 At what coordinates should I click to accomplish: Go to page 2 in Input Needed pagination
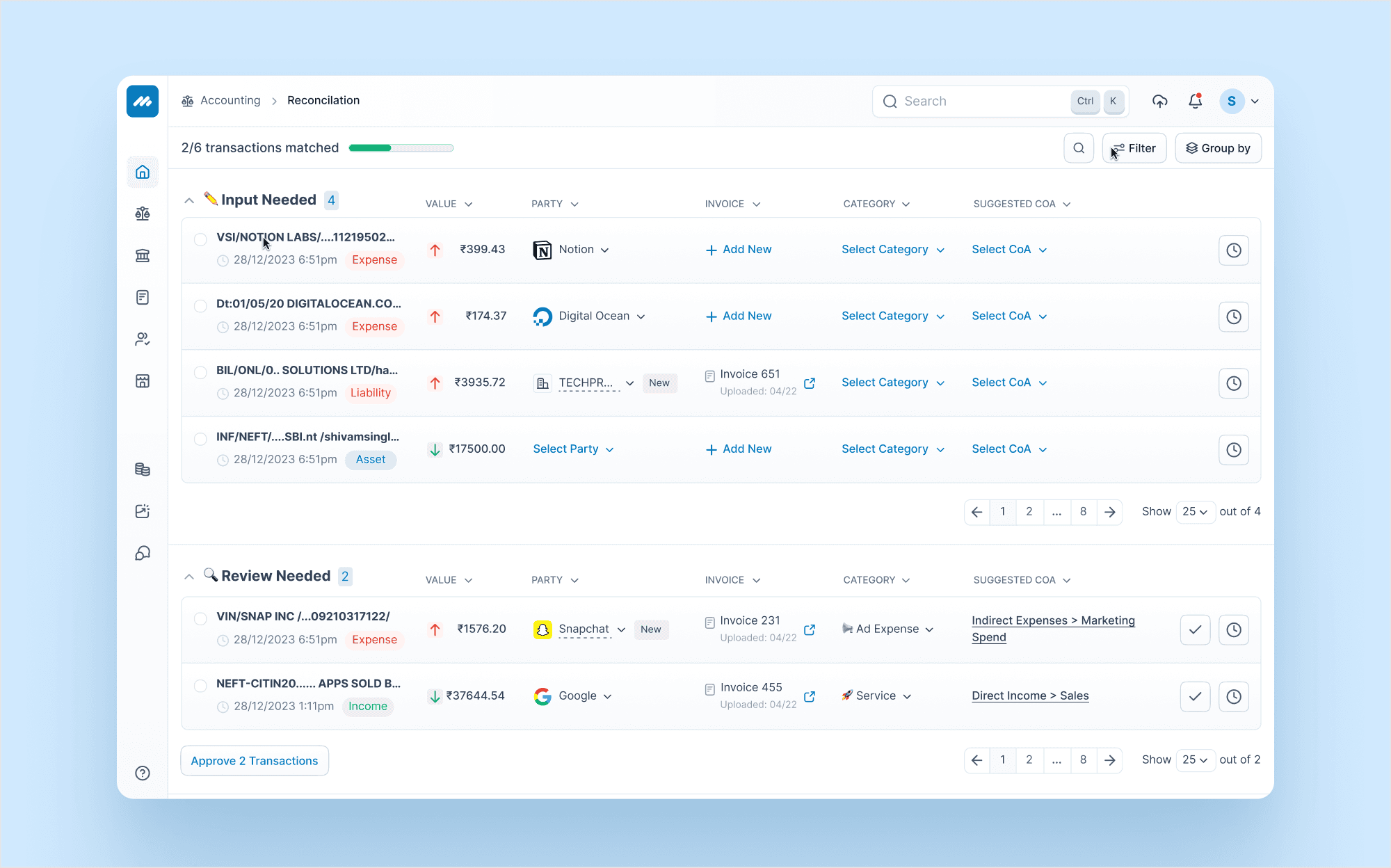click(1029, 511)
